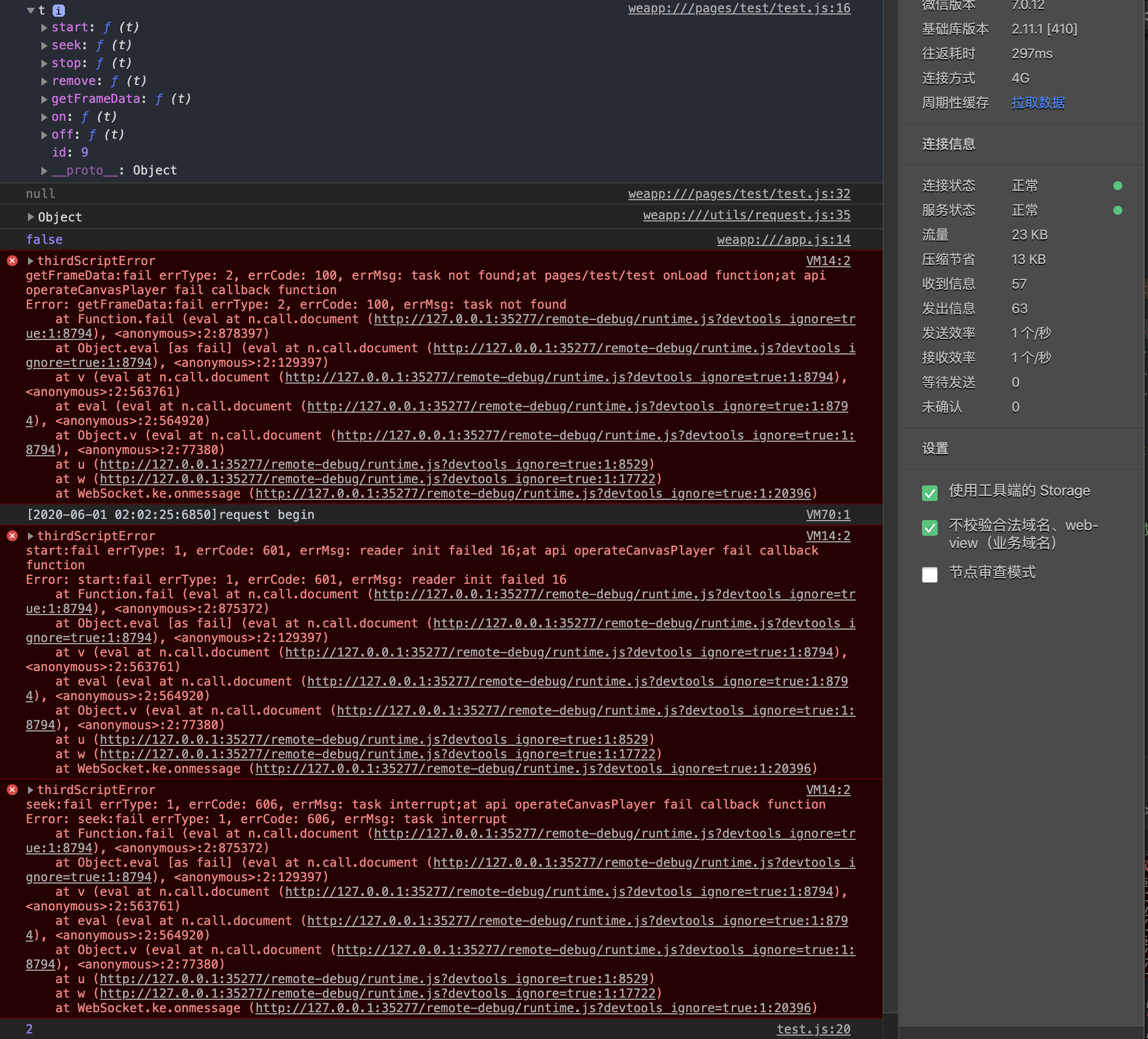
Task: Expand the getFrameData function entry
Action: click(x=44, y=99)
